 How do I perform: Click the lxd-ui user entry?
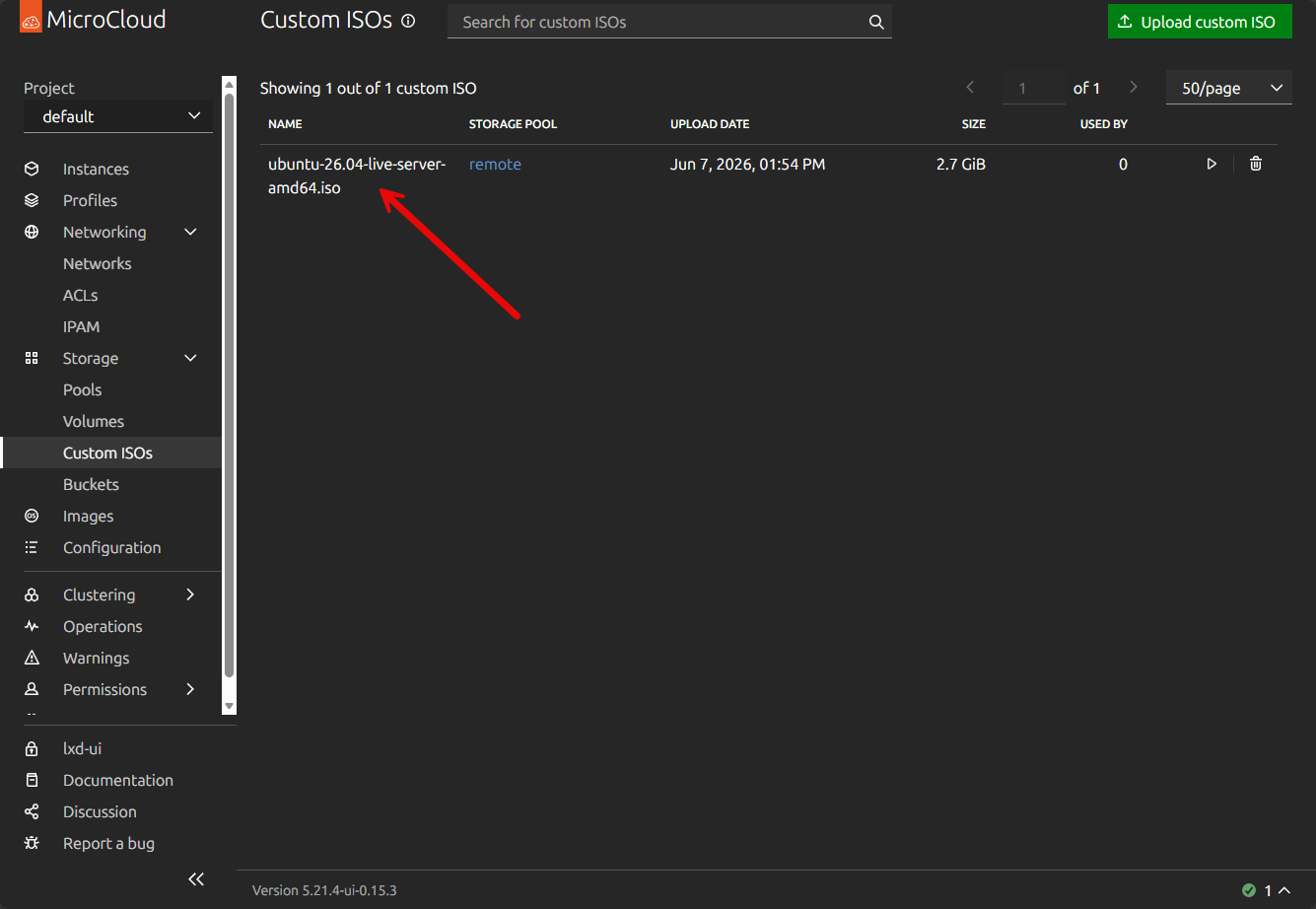pos(82,748)
